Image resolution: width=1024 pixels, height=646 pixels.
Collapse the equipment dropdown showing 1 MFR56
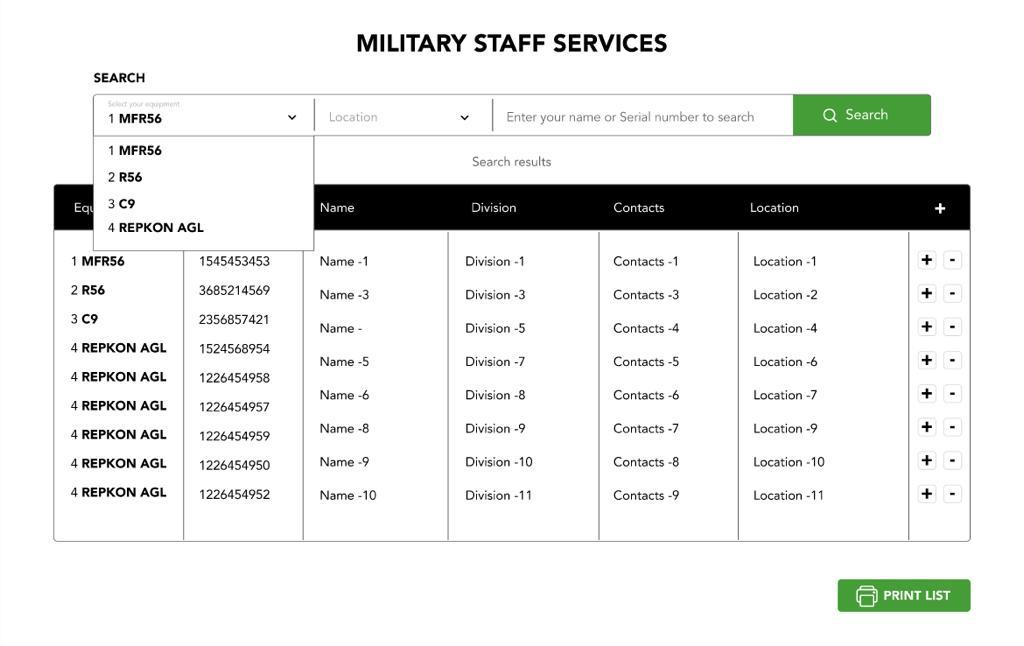pos(204,116)
